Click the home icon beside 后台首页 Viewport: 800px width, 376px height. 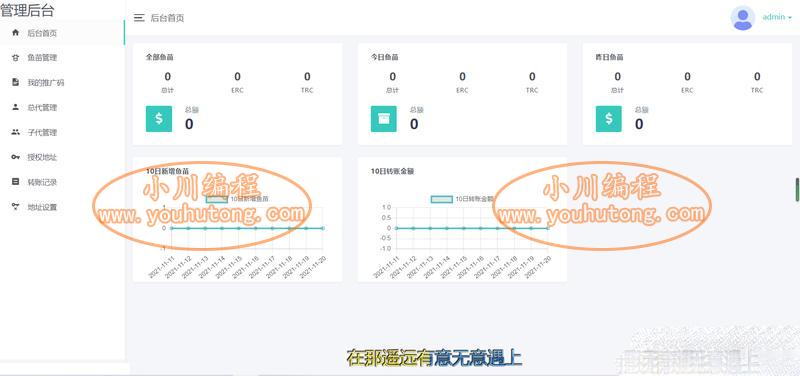[x=15, y=33]
